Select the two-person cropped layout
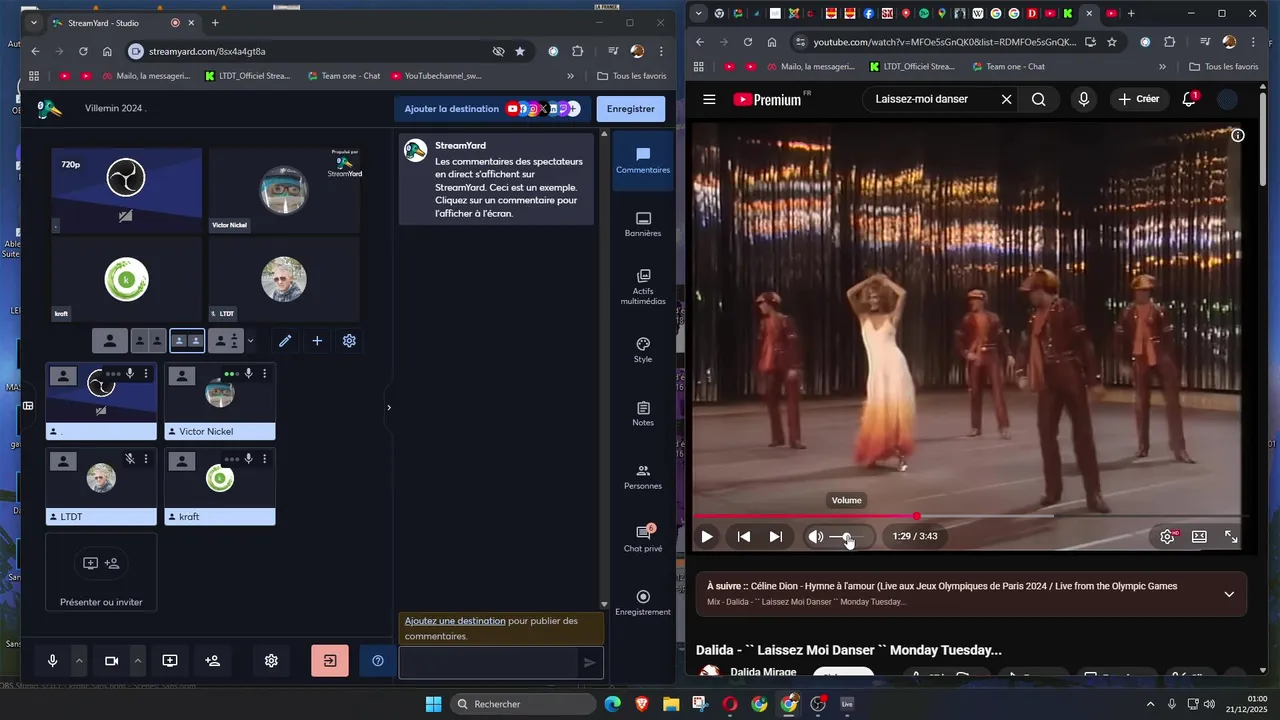The height and width of the screenshot is (720, 1280). 149,341
